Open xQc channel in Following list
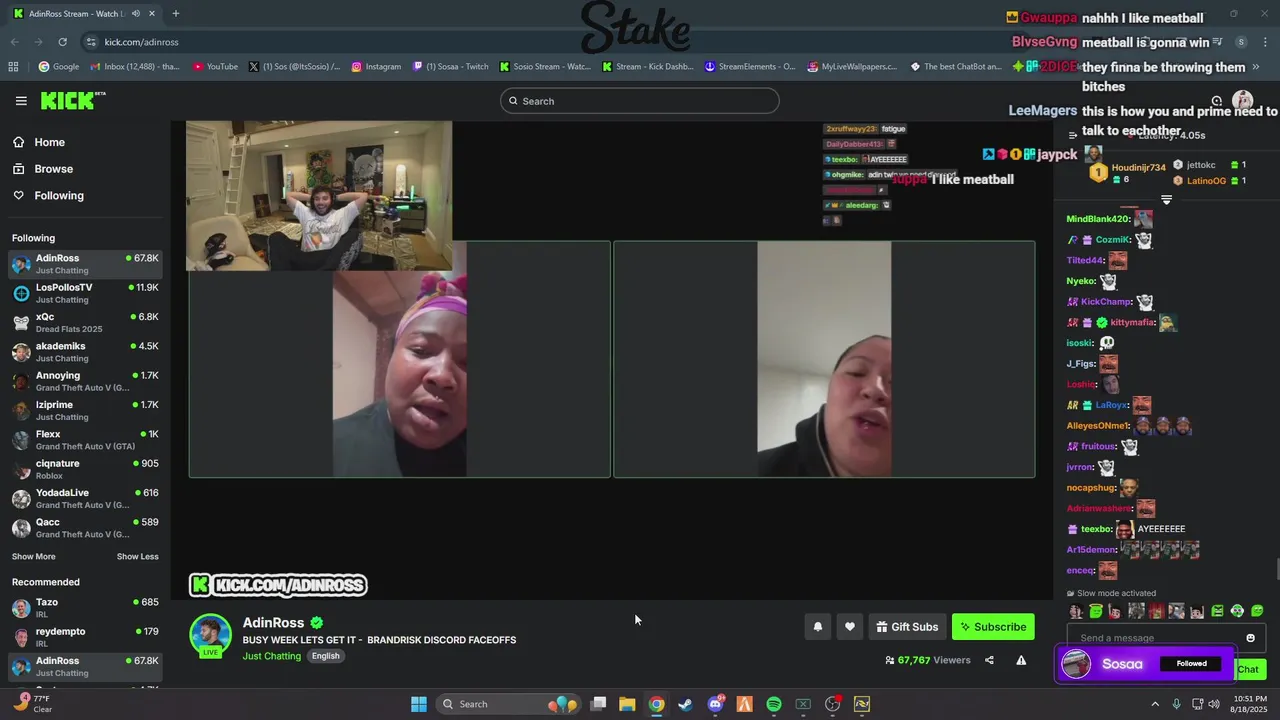This screenshot has width=1280, height=720. pyautogui.click(x=85, y=322)
